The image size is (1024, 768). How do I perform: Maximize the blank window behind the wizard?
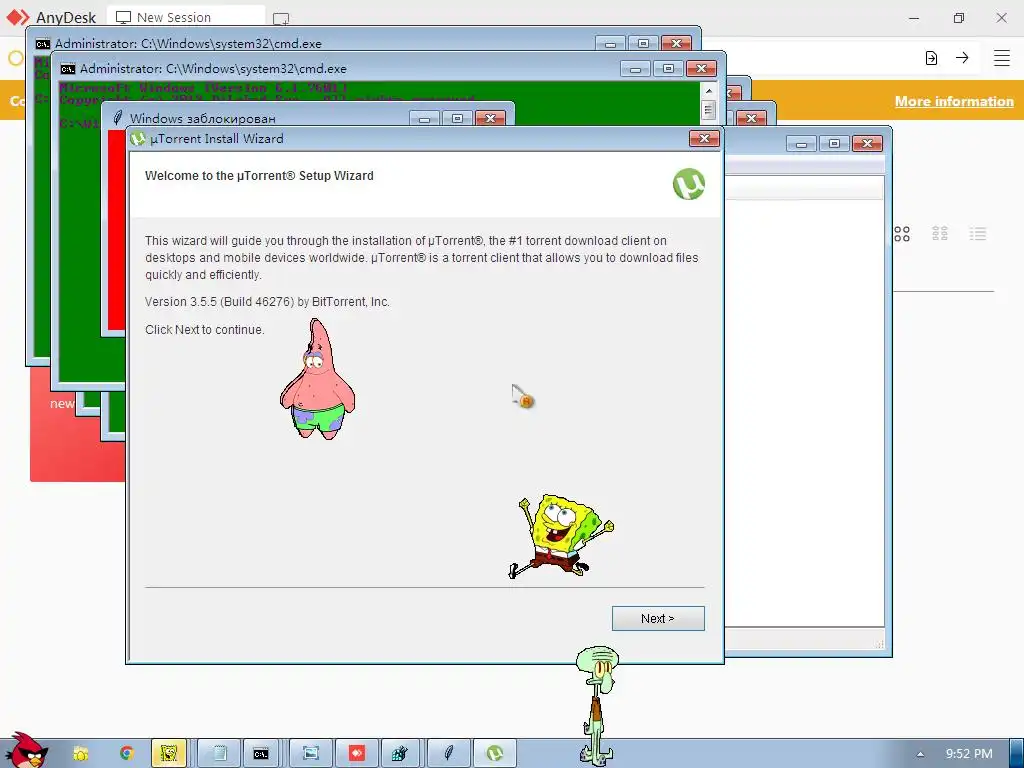pos(834,143)
